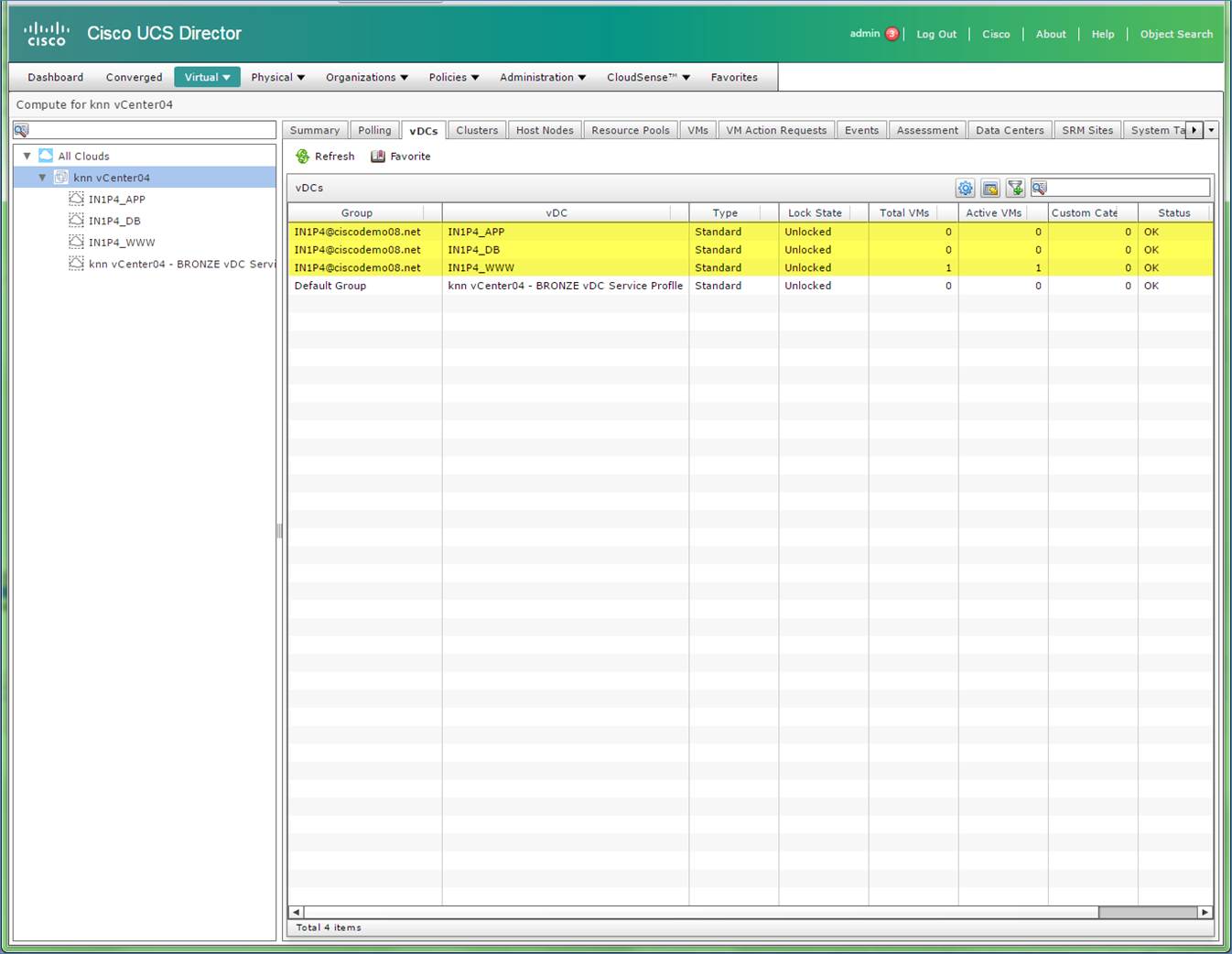1232x954 pixels.
Task: Open the Virtual menu dropdown
Action: [208, 77]
